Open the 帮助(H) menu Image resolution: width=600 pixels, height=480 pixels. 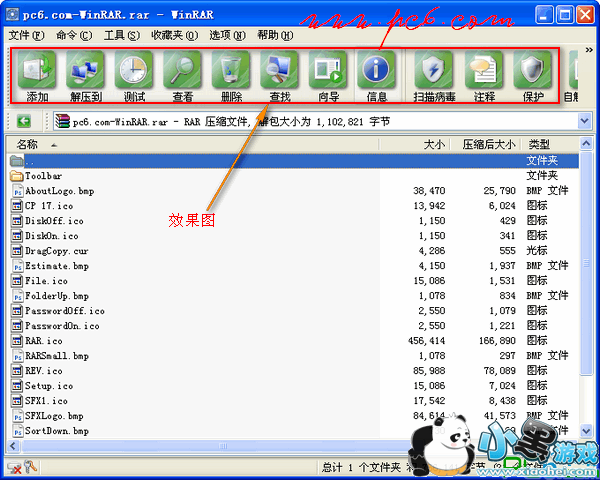click(x=275, y=35)
